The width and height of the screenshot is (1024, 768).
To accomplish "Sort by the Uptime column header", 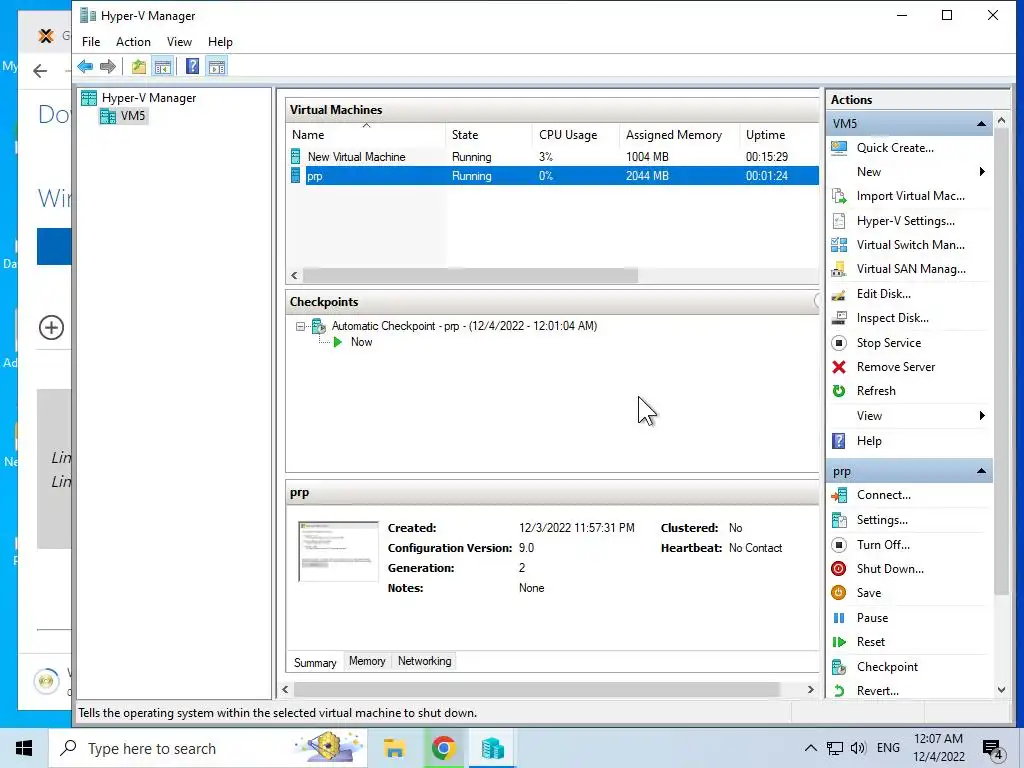I will 778,135.
